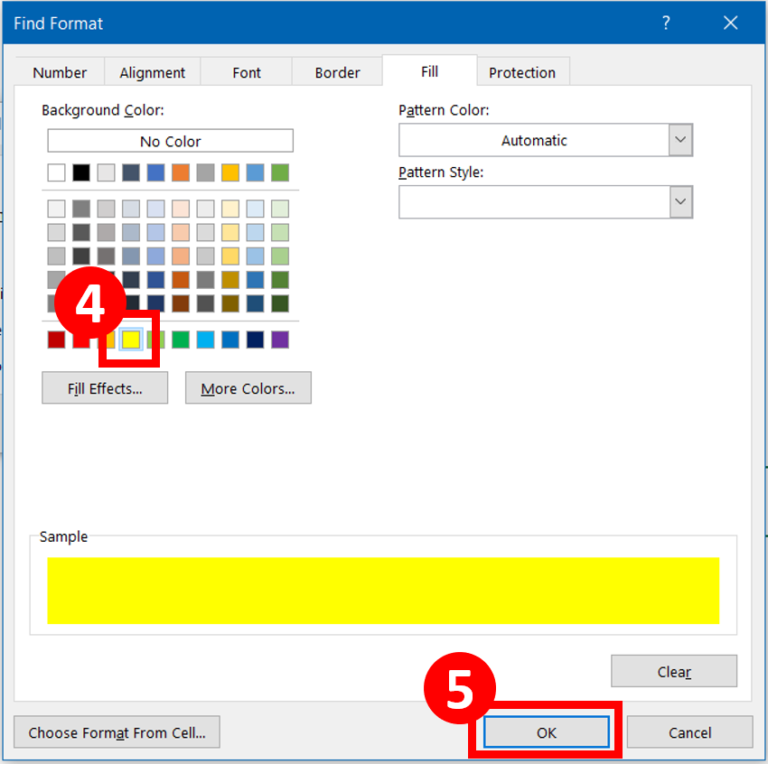Go to the Font tab
Viewport: 768px width, 764px height.
point(246,72)
